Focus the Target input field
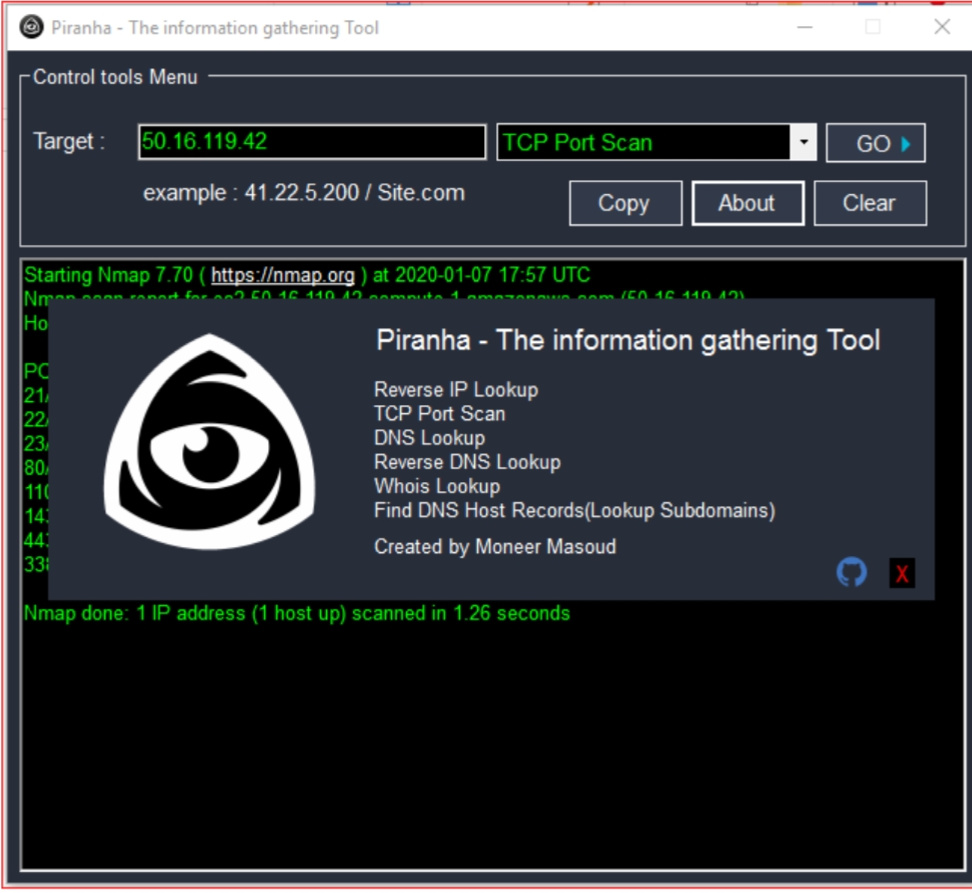 [x=312, y=142]
